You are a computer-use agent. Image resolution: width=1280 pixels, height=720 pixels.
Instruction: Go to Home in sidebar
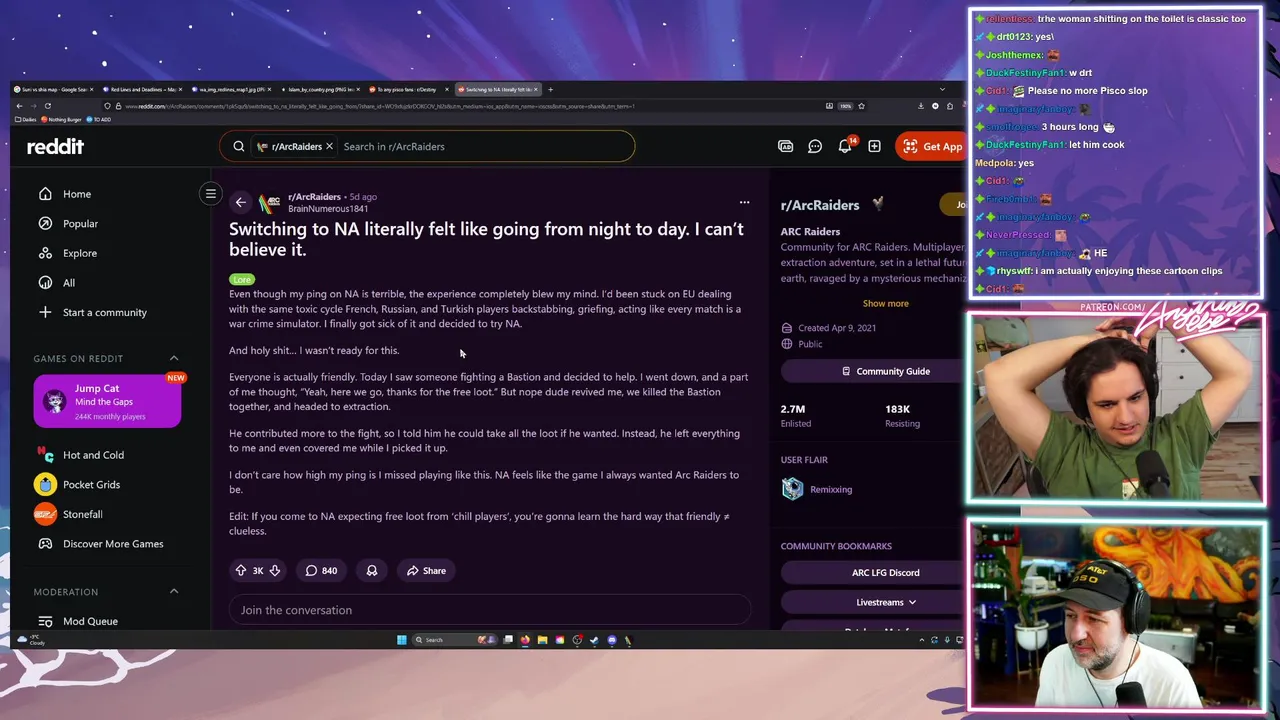point(77,194)
